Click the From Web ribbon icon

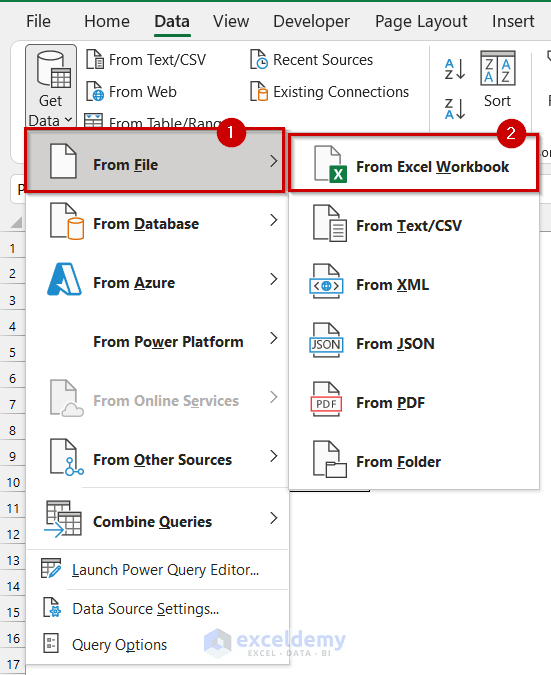tap(95, 91)
